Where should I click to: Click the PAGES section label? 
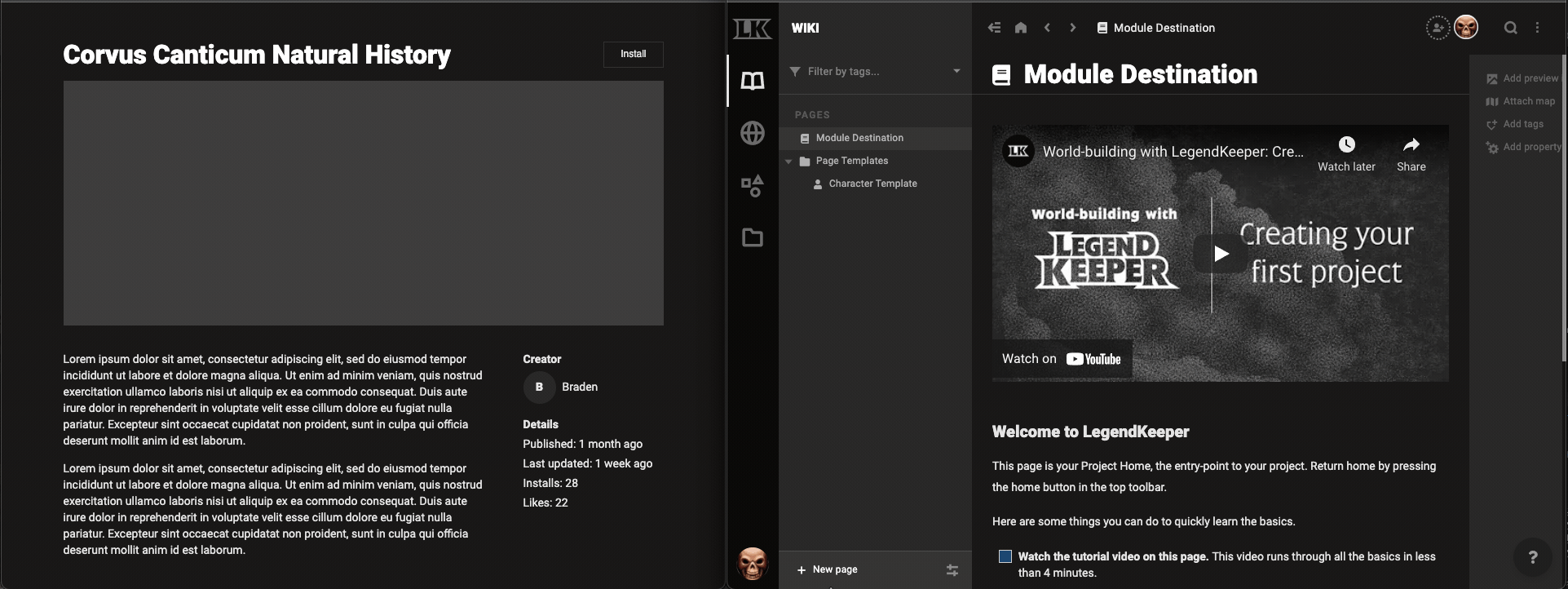pos(812,115)
